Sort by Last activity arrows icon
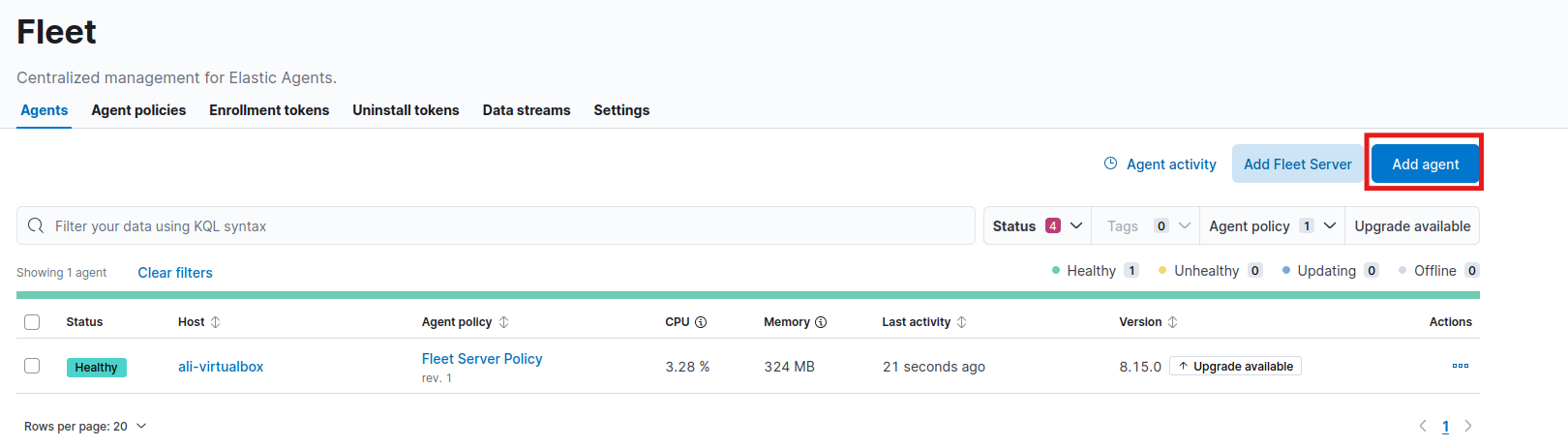The width and height of the screenshot is (1568, 447). 961,322
